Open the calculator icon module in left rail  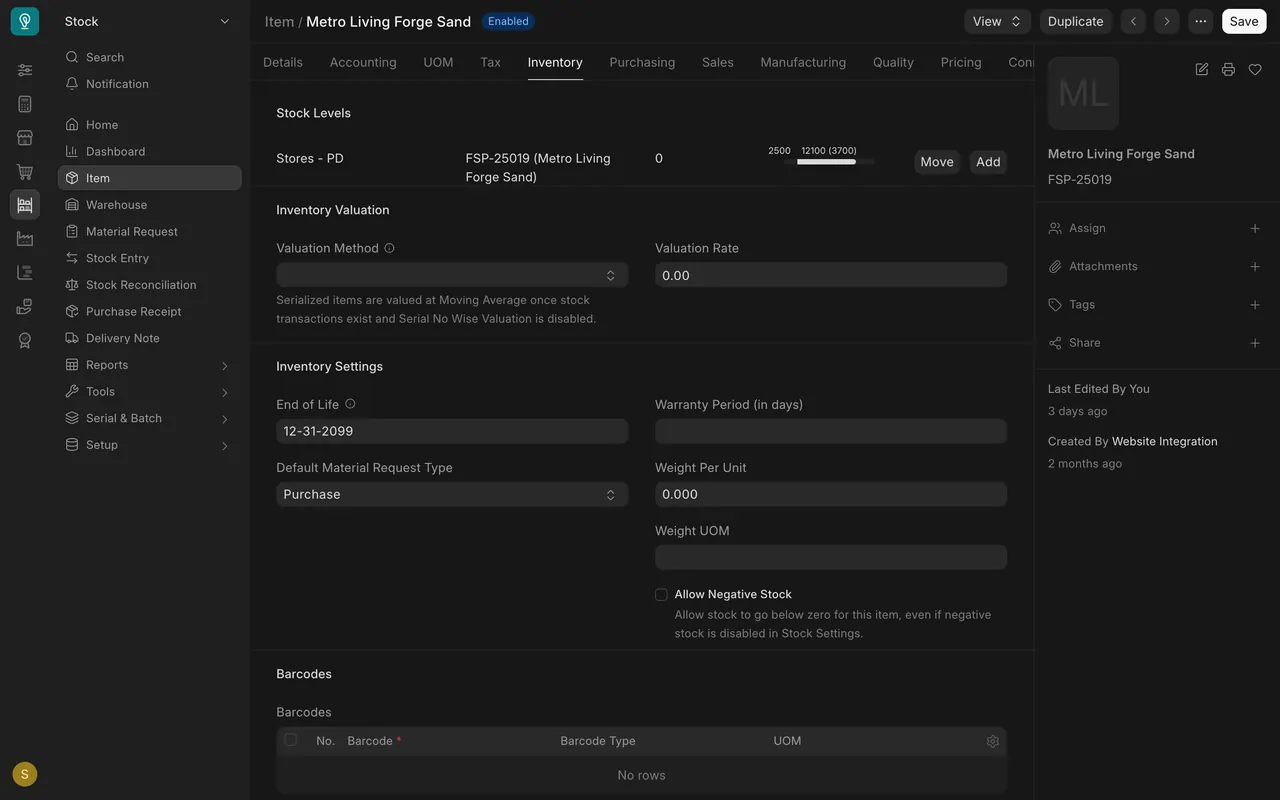tap(25, 104)
